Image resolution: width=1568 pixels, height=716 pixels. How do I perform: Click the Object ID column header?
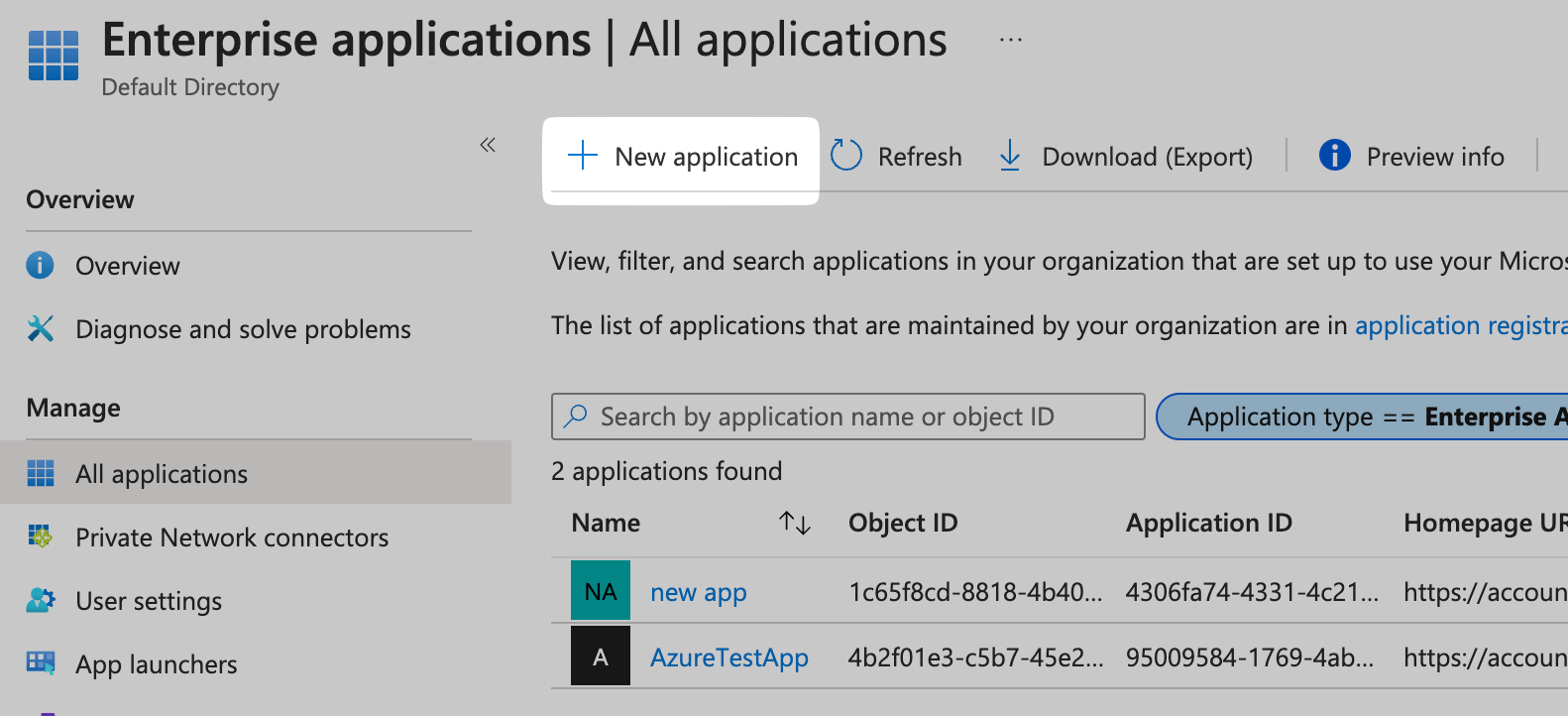pos(903,523)
